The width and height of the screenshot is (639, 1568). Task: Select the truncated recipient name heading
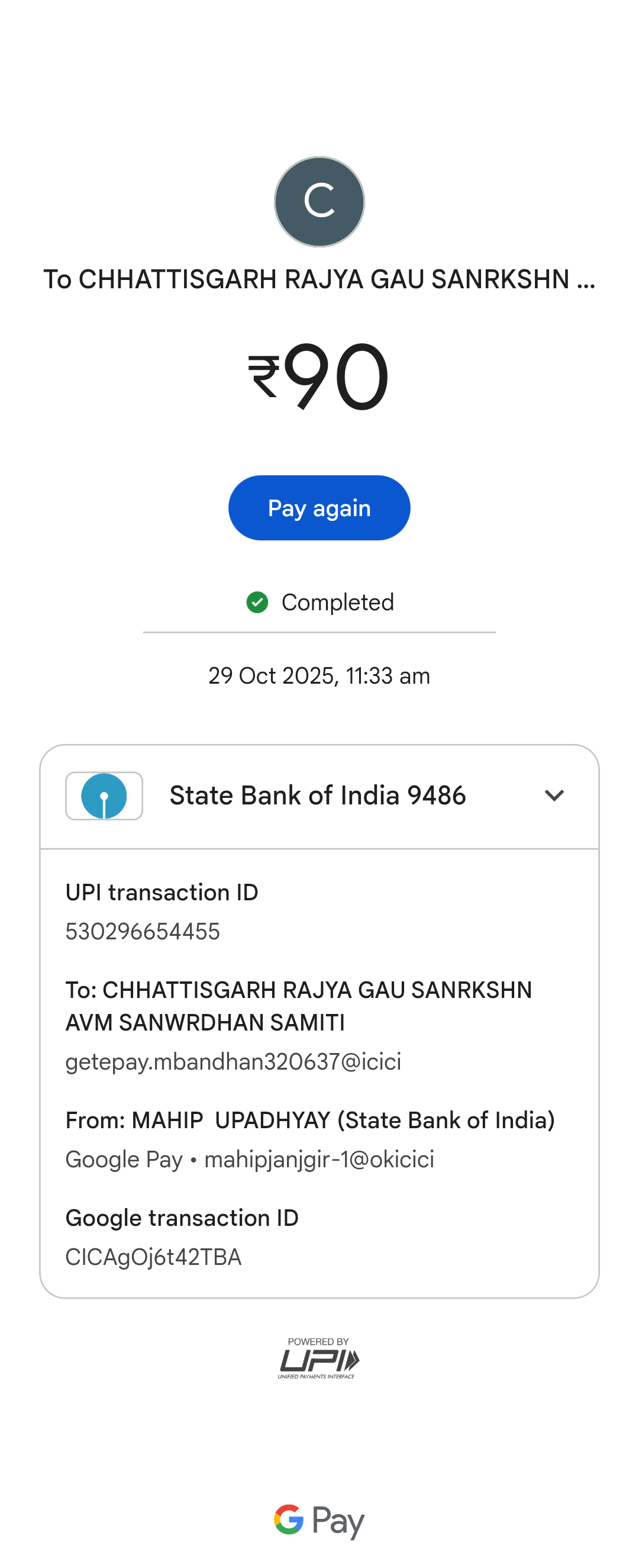319,279
